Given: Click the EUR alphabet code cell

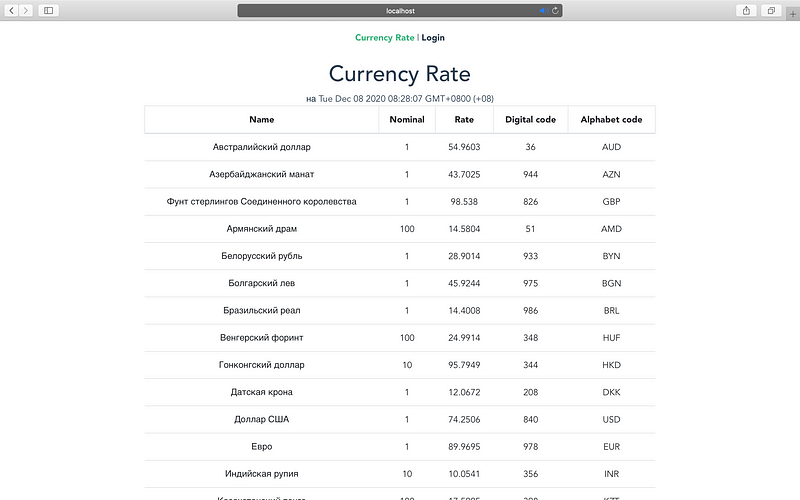Looking at the screenshot, I should (611, 446).
